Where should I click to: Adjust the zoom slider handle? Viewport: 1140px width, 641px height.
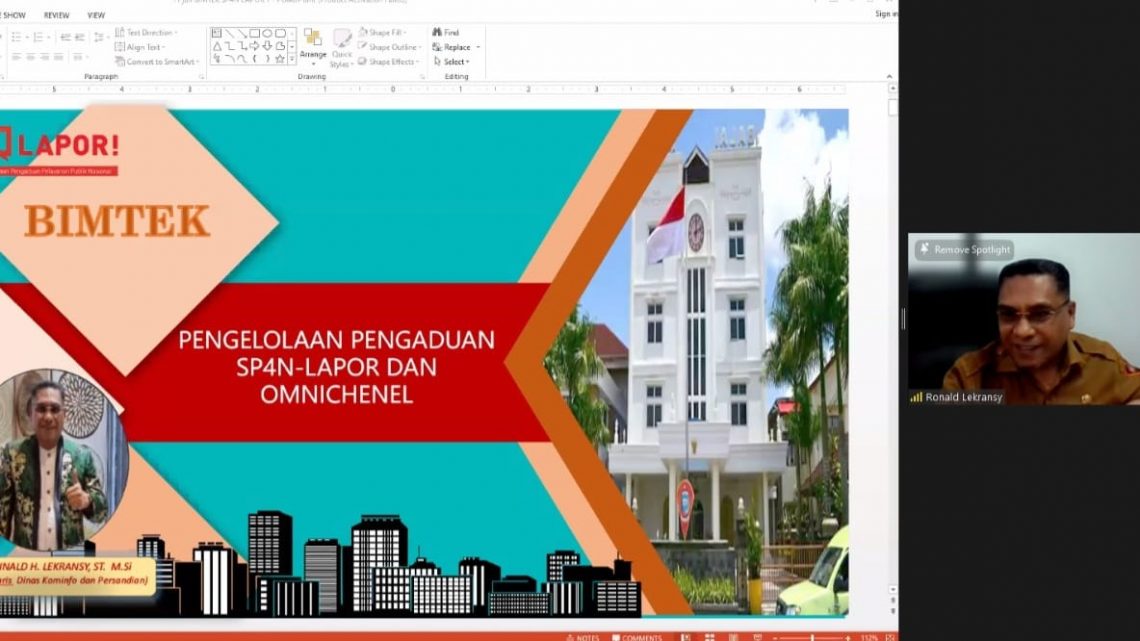click(x=812, y=637)
